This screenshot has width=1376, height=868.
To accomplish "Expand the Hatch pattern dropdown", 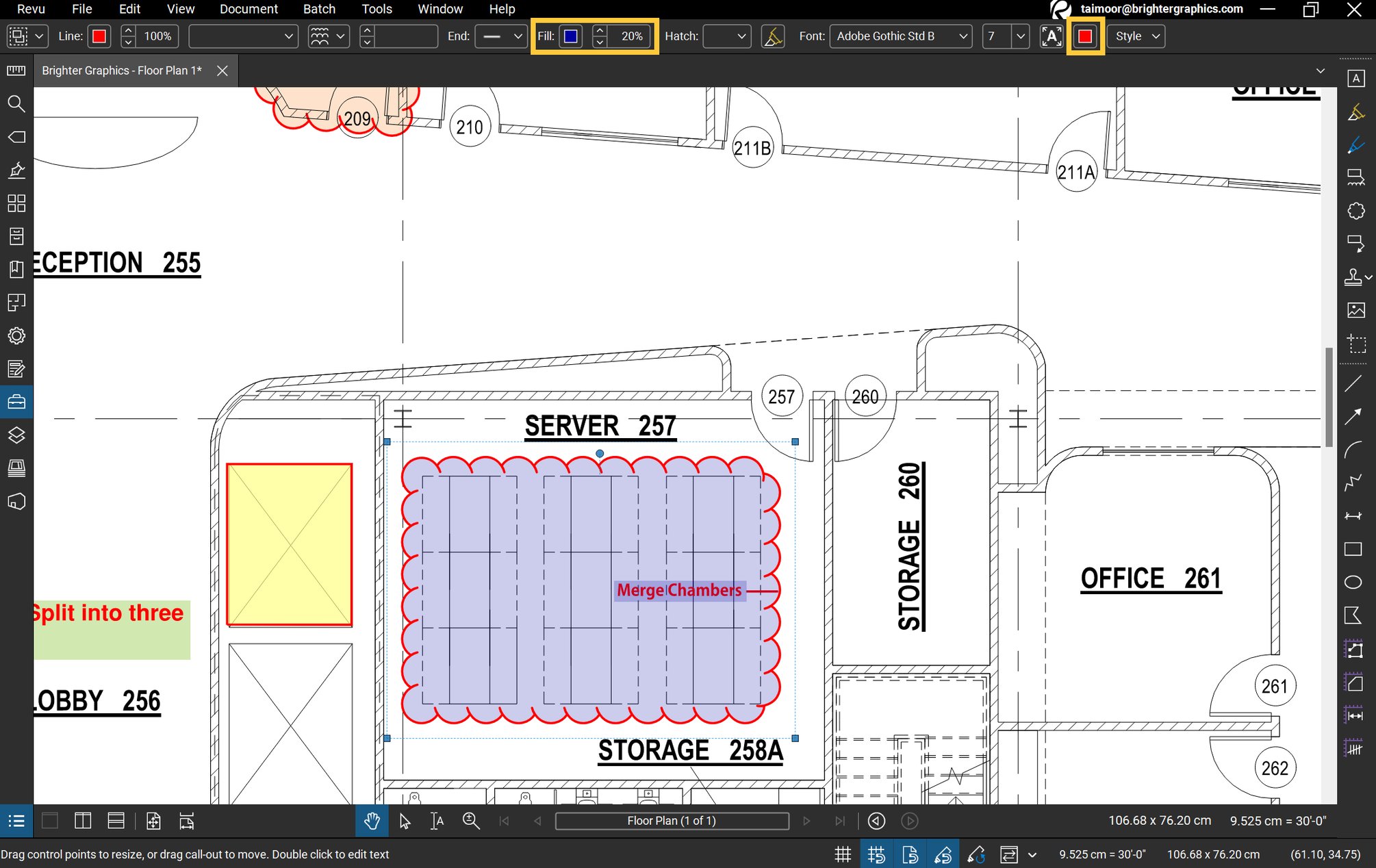I will tap(727, 36).
